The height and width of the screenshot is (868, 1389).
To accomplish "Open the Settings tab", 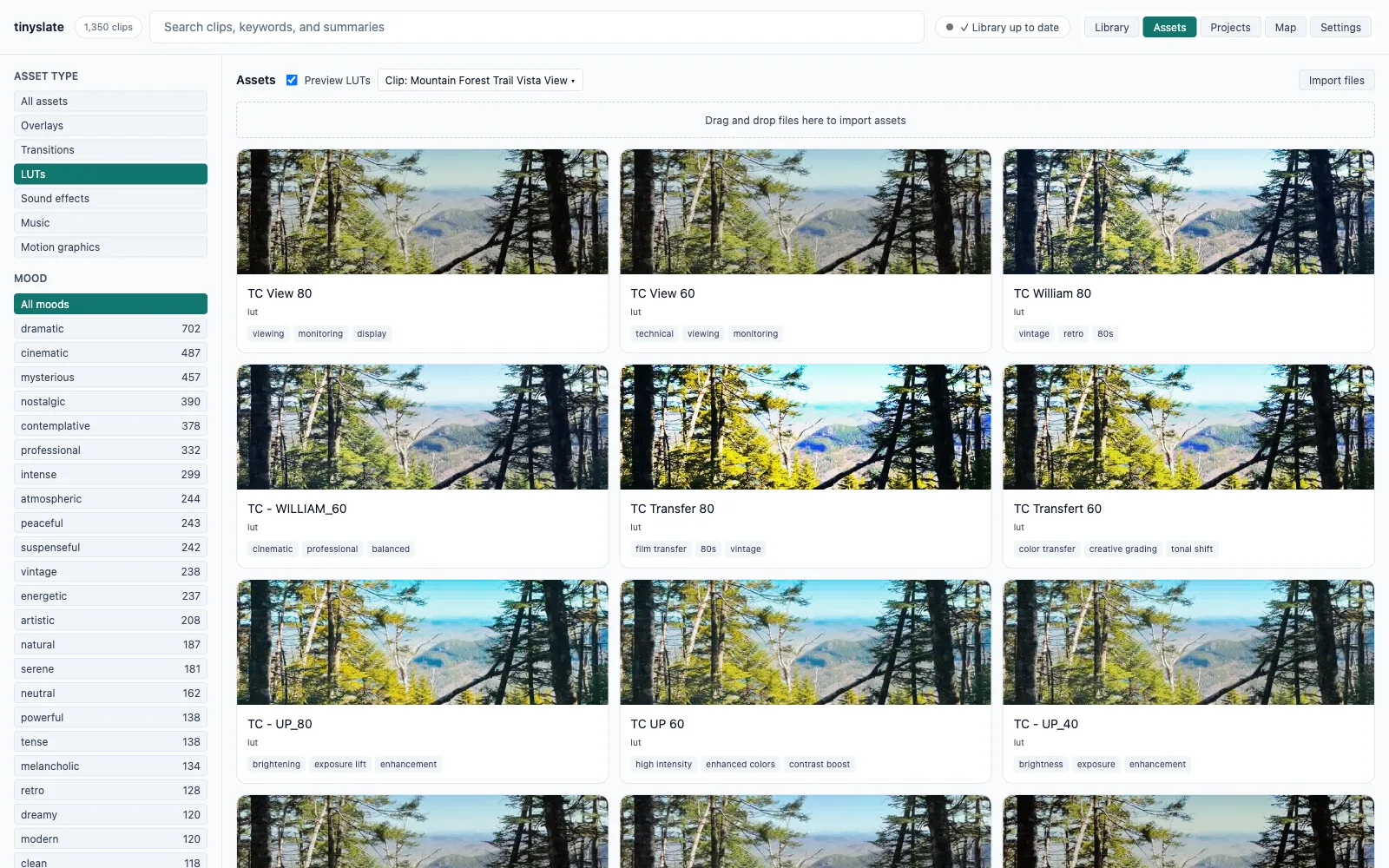I will coord(1340,27).
